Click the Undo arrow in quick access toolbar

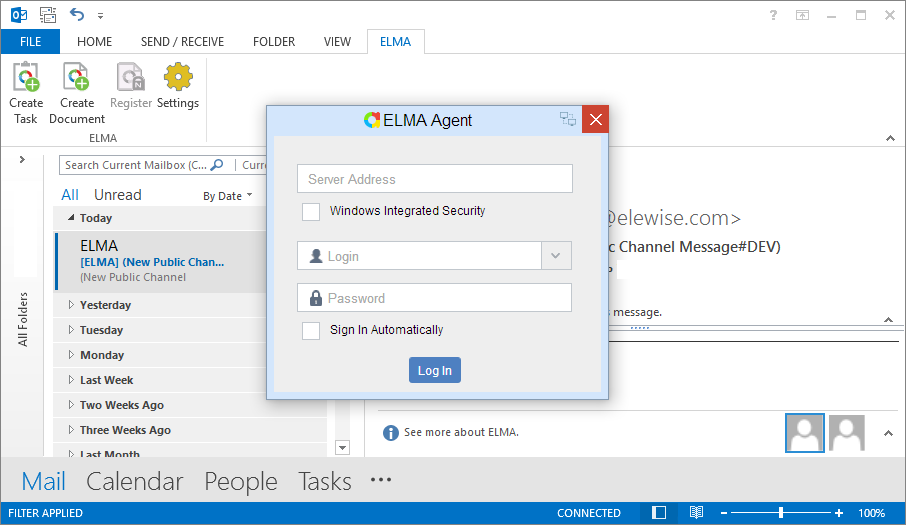[78, 14]
